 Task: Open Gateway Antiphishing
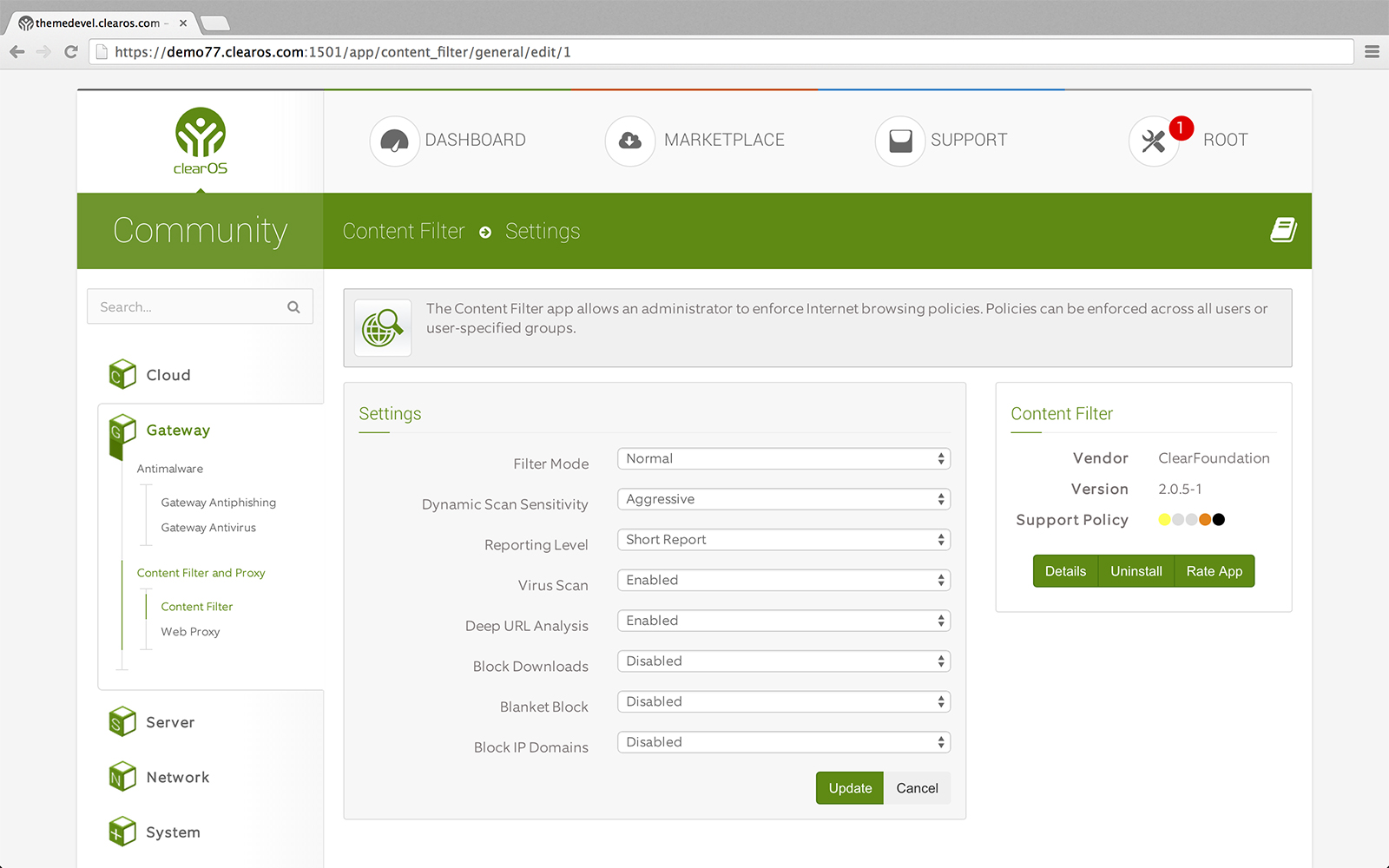[x=219, y=503]
